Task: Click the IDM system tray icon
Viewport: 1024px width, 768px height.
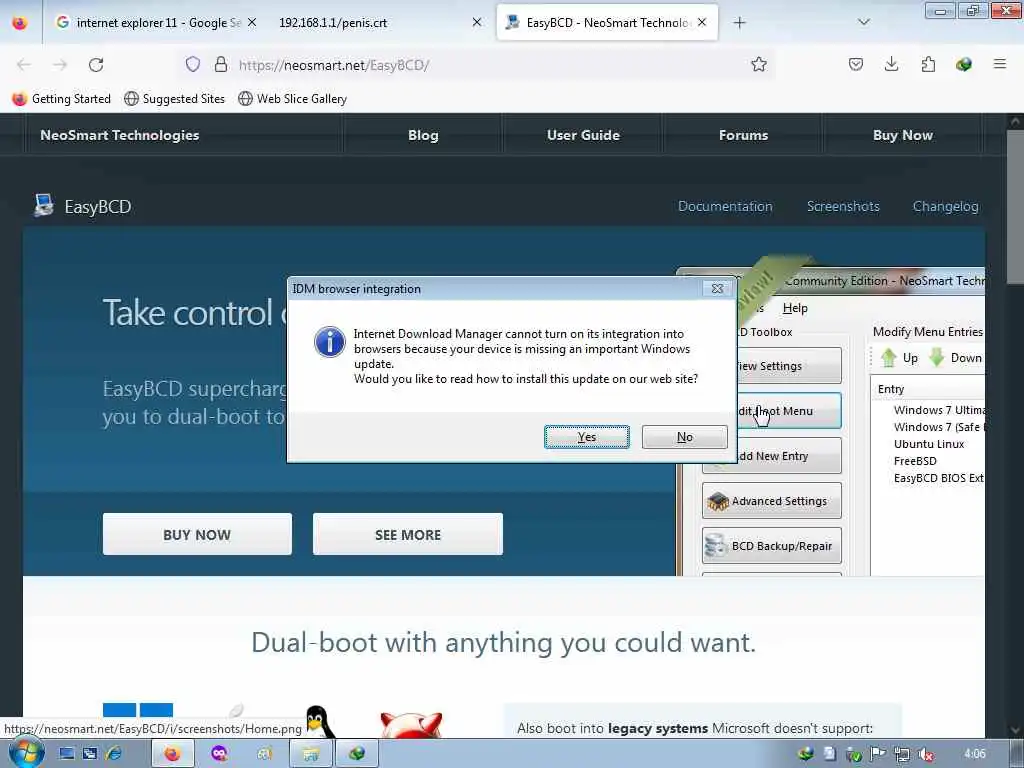Action: tap(806, 754)
